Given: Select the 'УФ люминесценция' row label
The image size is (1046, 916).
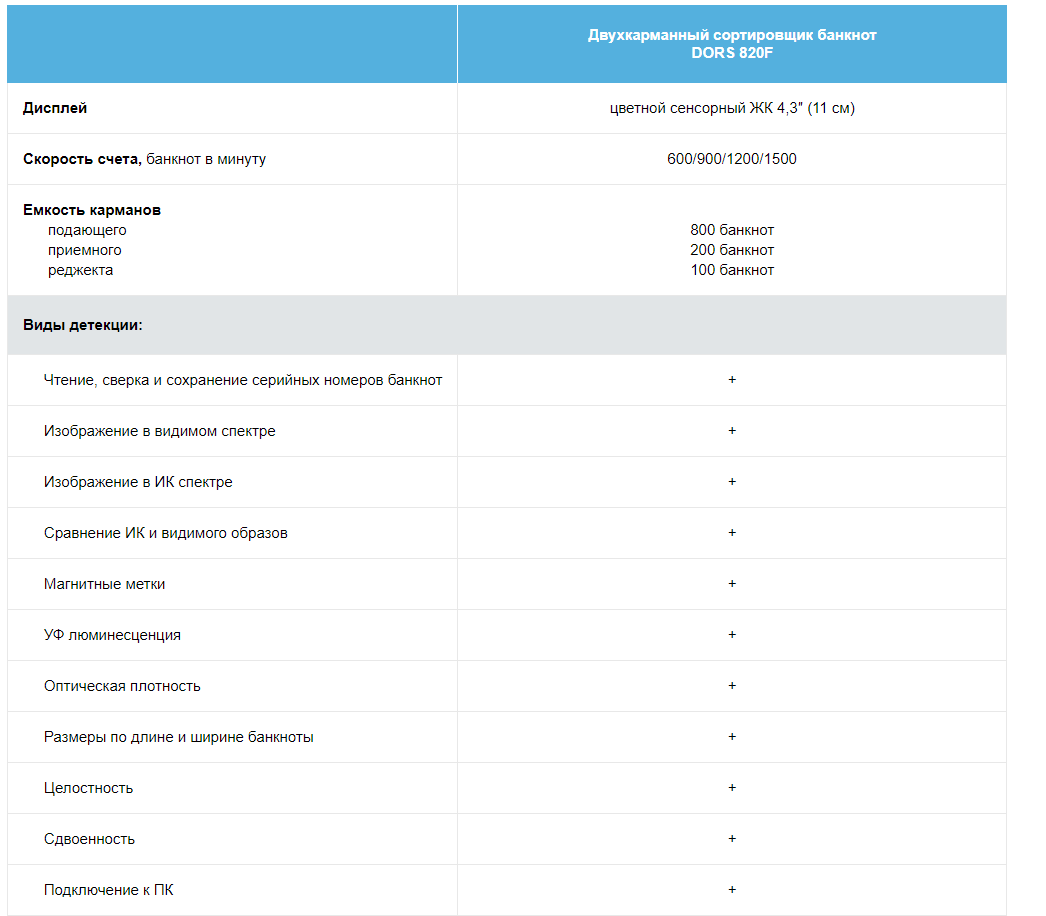Looking at the screenshot, I should 112,635.
